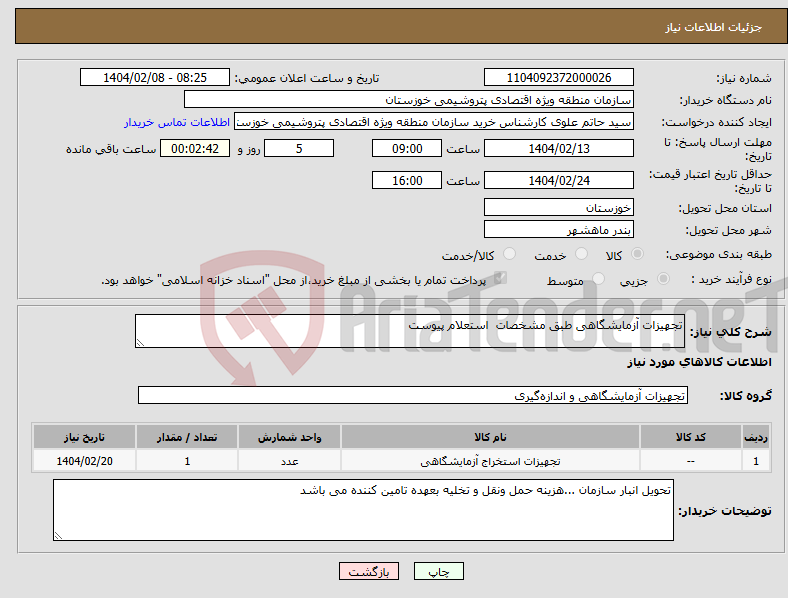The image size is (788, 598).
Task: Click the page header جزئیات اطلاعات نیاز
Action: click(714, 27)
